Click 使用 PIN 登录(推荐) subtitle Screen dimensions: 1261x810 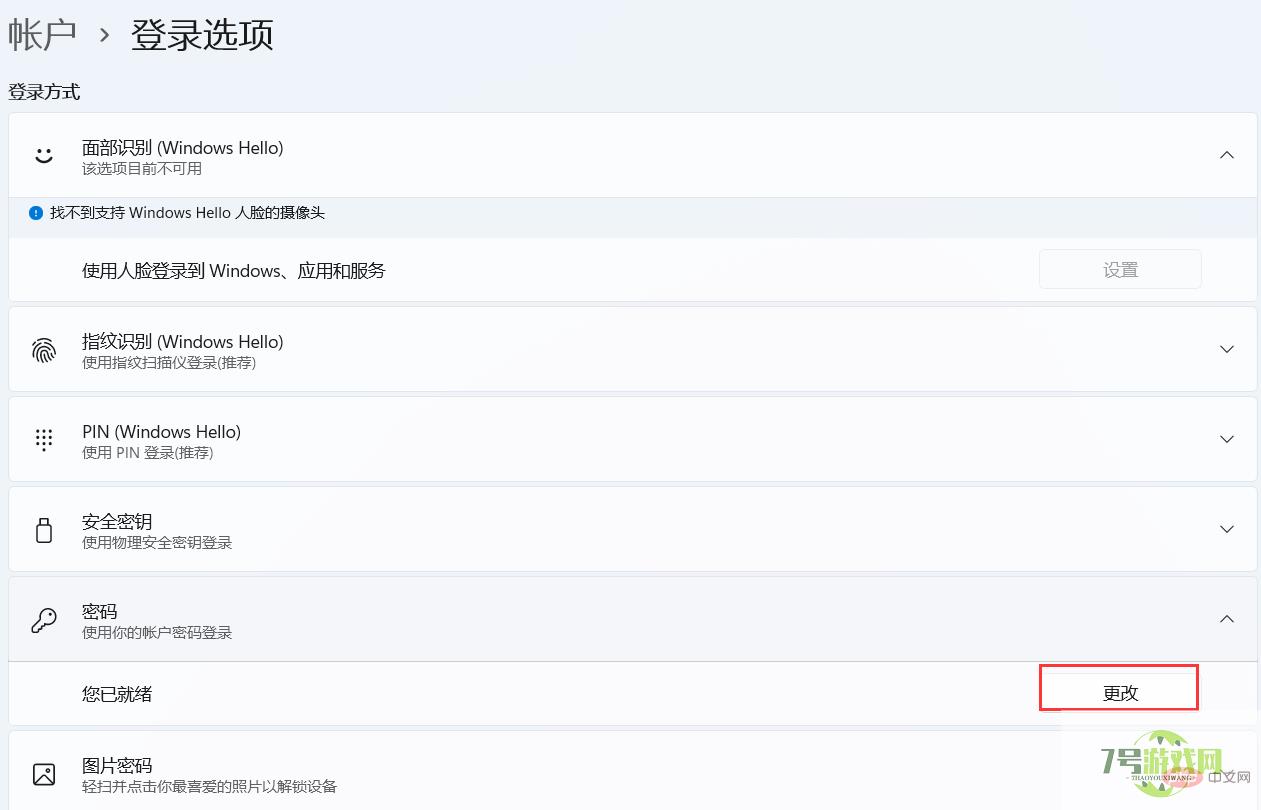tap(148, 453)
